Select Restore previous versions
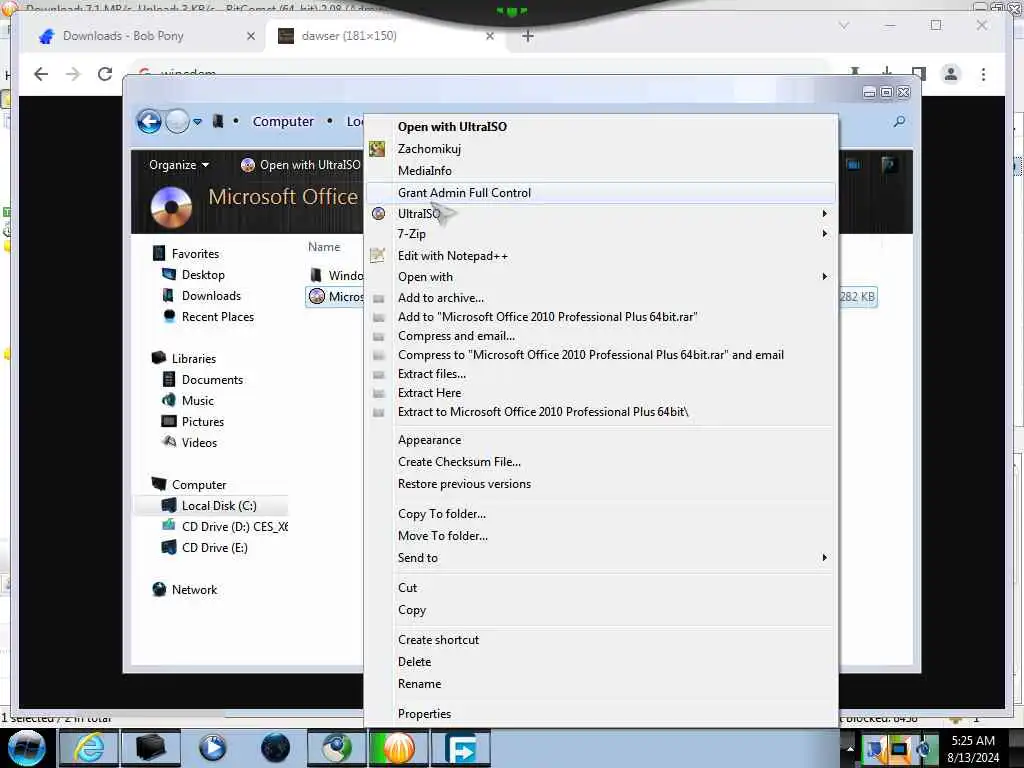The width and height of the screenshot is (1024, 768). point(464,484)
